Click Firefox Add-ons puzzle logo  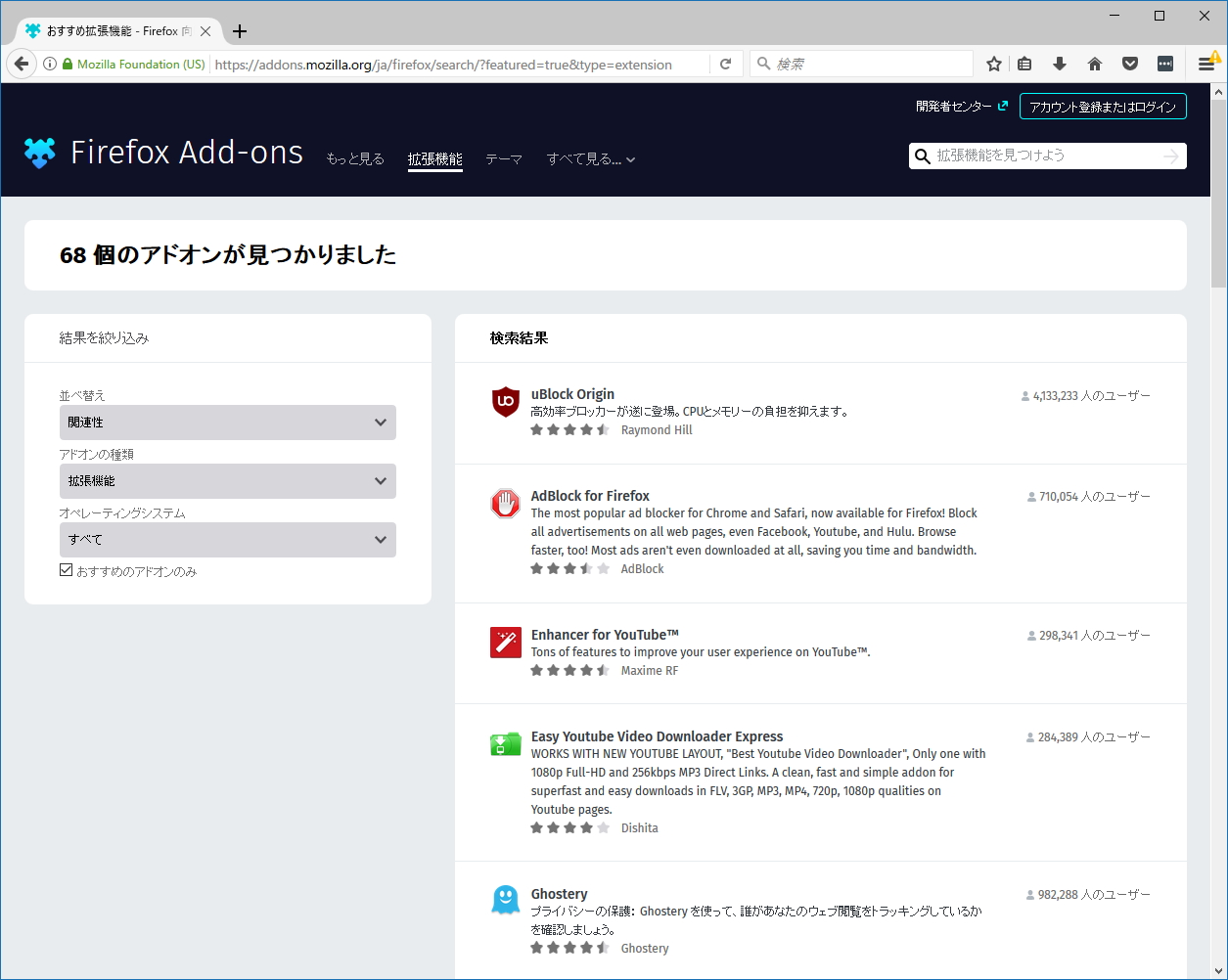click(40, 153)
